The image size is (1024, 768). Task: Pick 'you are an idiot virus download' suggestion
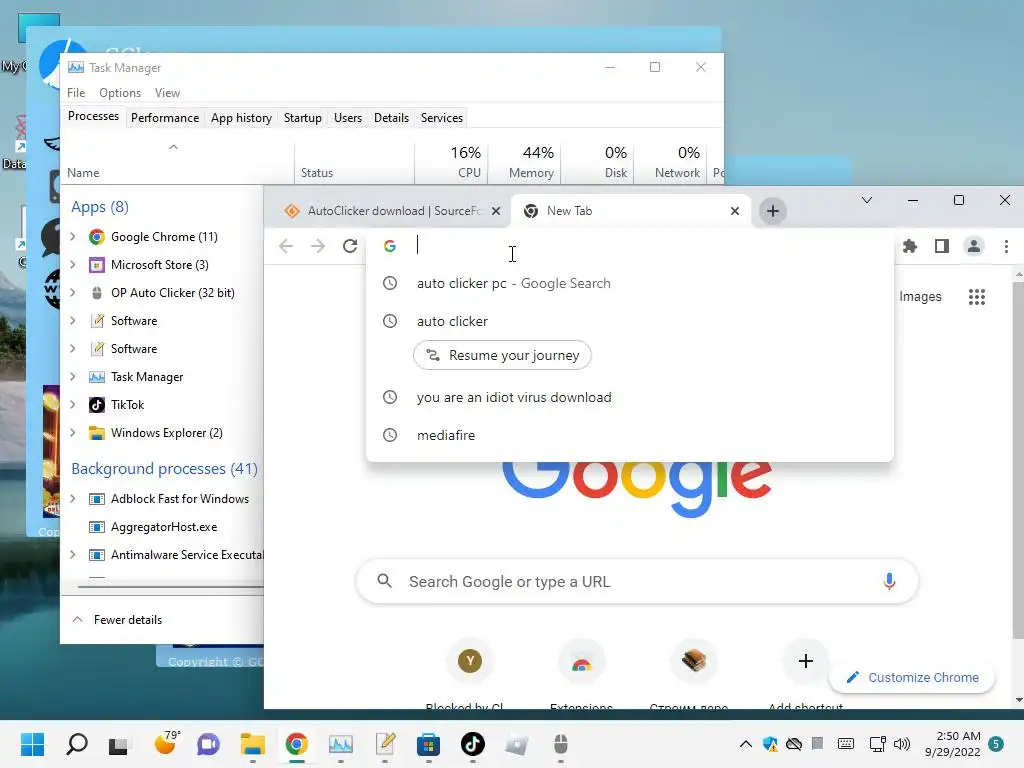click(x=630, y=397)
